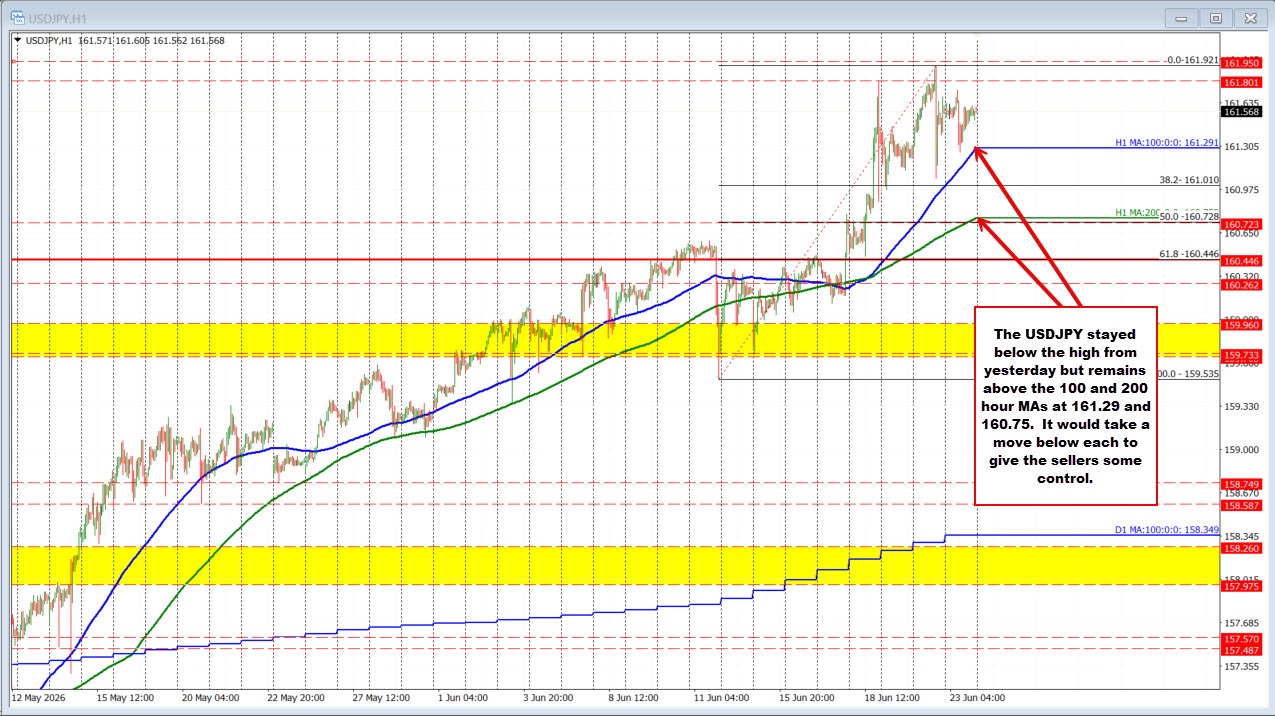Click the 1 Jun 04:00 time label
The image size is (1275, 716).
click(x=463, y=697)
